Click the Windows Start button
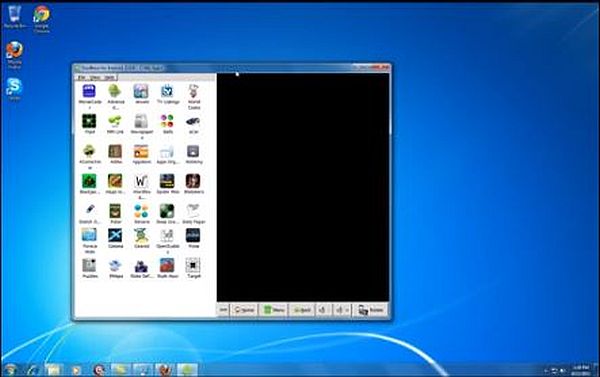Screen dimensions: 600x377 (10, 370)
